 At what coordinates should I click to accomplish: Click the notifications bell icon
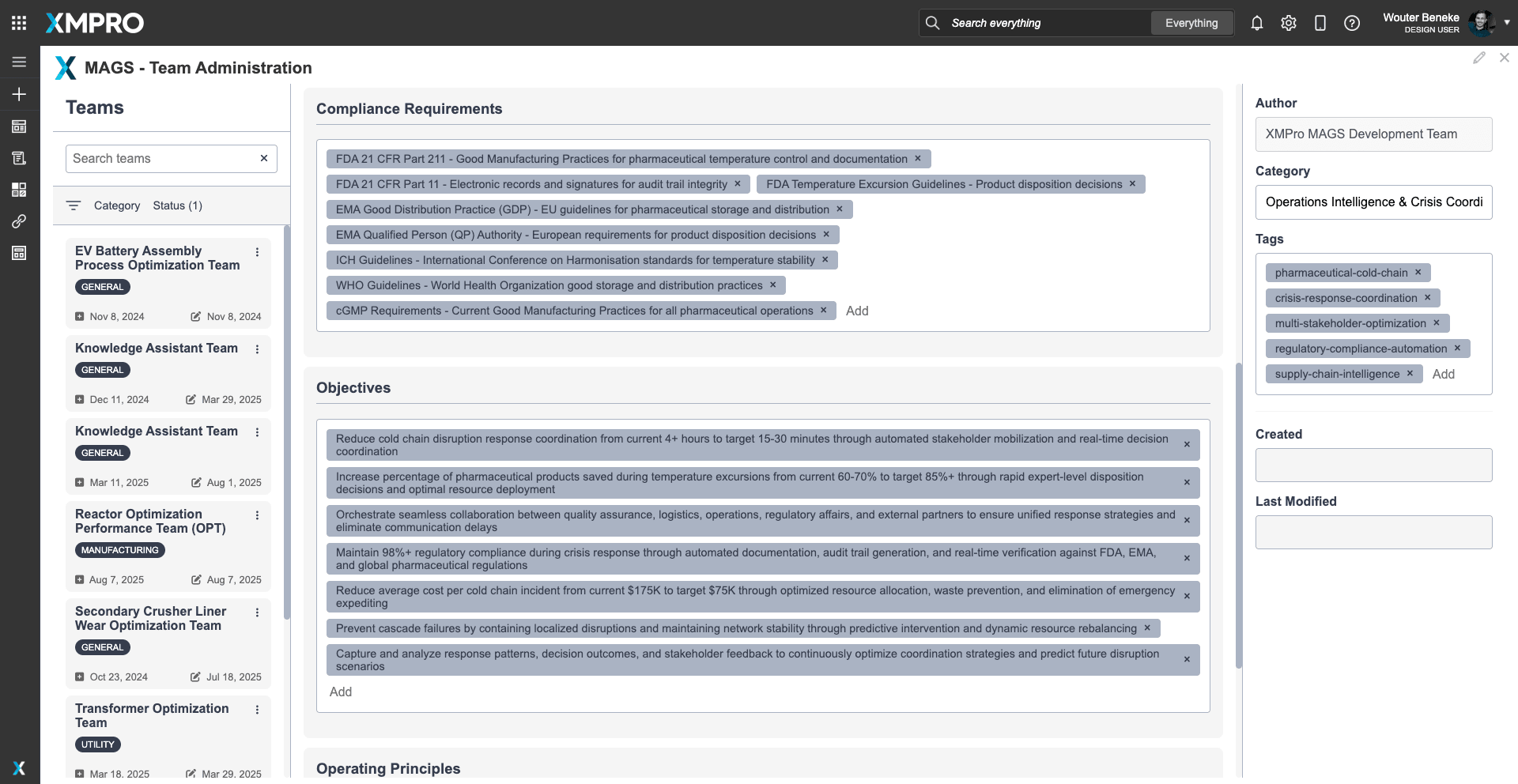(1256, 23)
